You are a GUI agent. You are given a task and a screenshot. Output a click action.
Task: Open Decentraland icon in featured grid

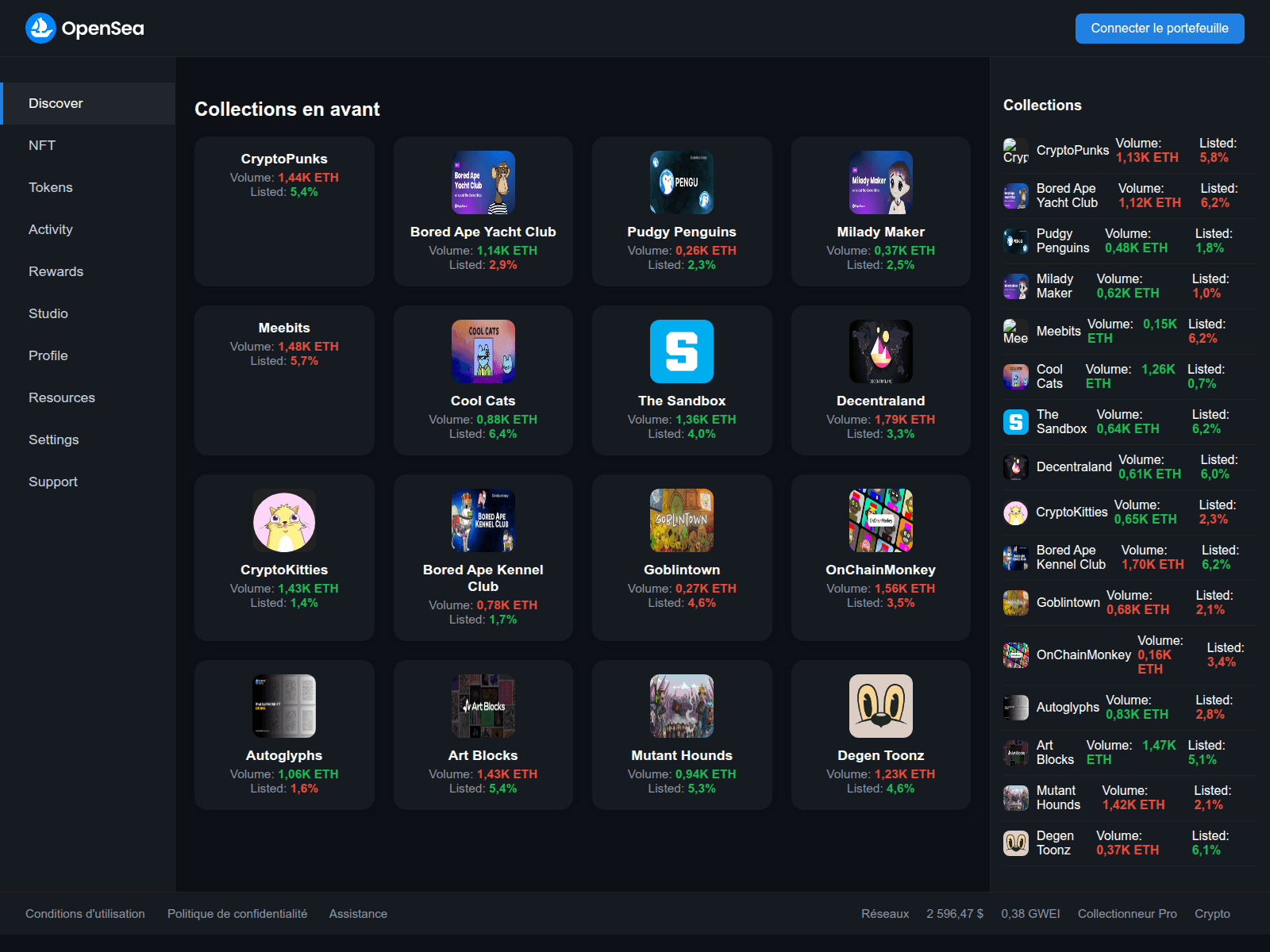880,351
